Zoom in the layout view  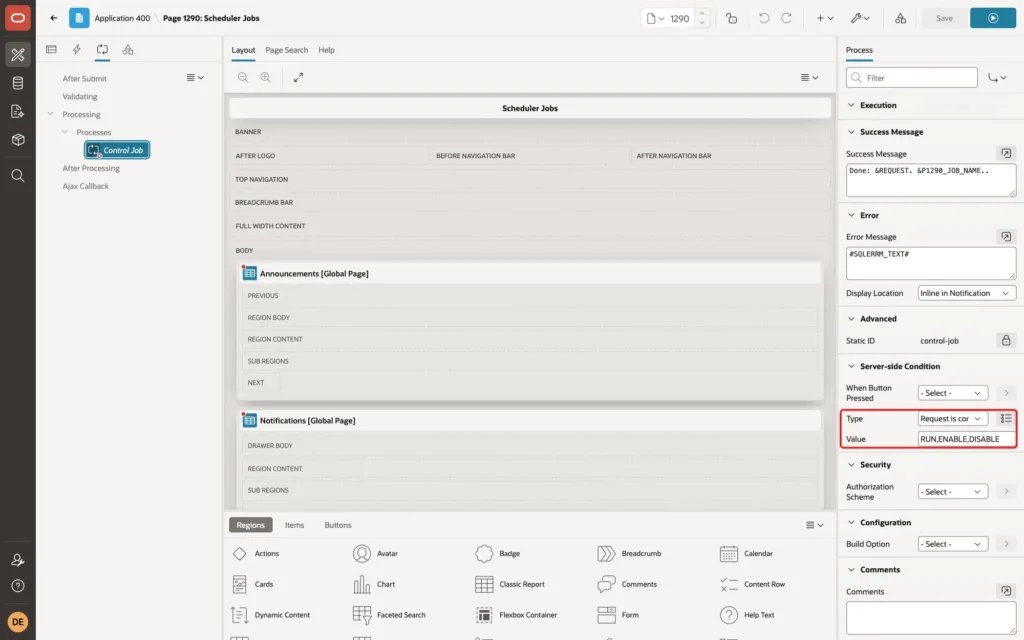tap(265, 77)
